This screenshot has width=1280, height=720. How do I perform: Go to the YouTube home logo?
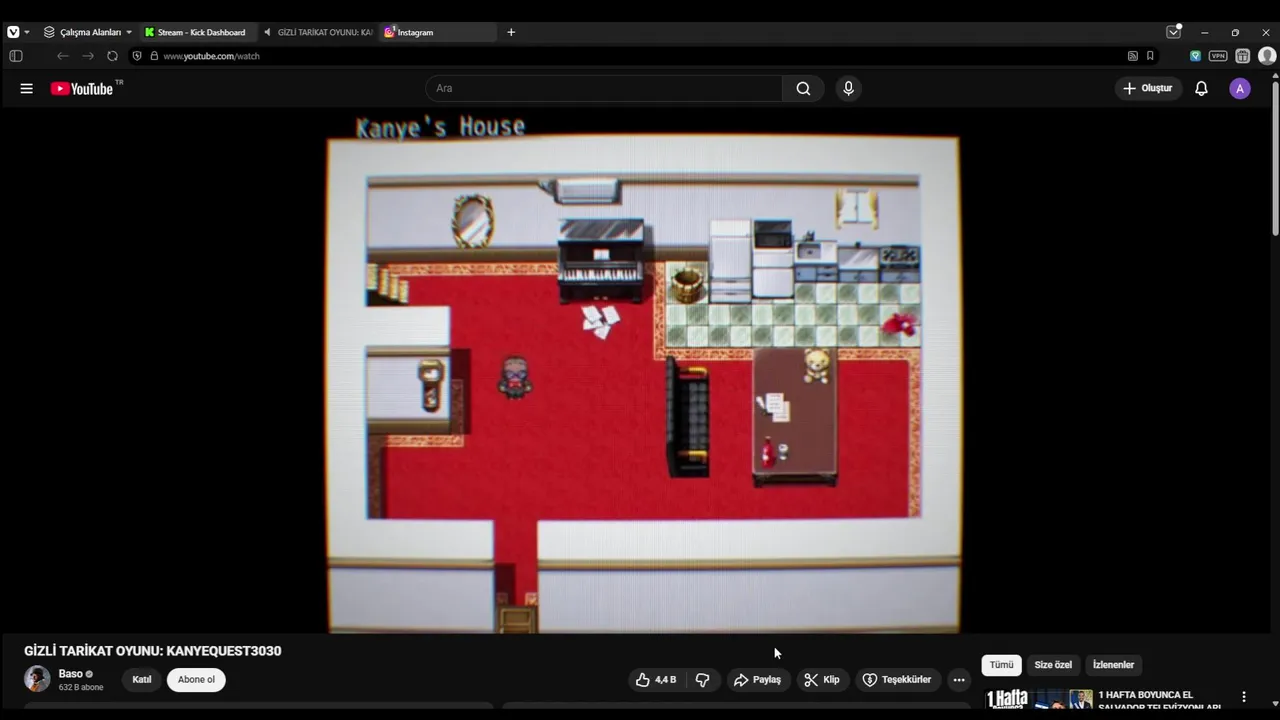pos(82,88)
